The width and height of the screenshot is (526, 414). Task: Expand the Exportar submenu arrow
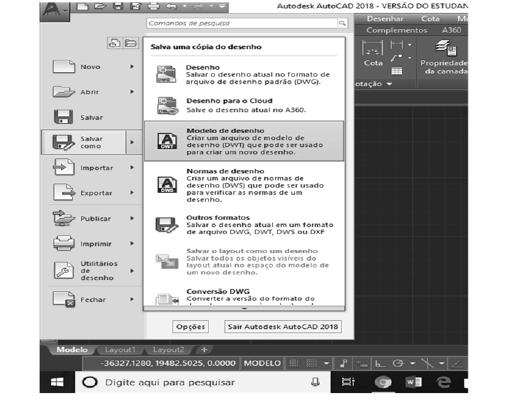coord(132,193)
